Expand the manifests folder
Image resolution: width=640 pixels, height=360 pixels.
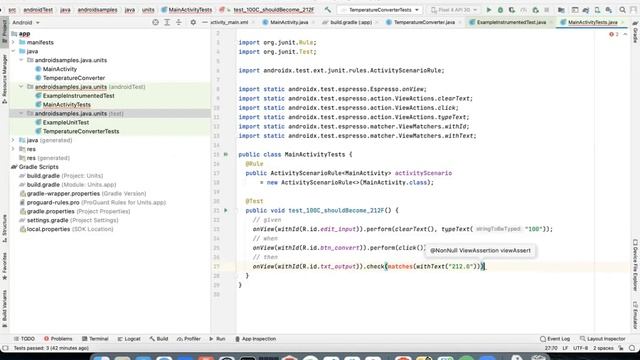click(13, 42)
